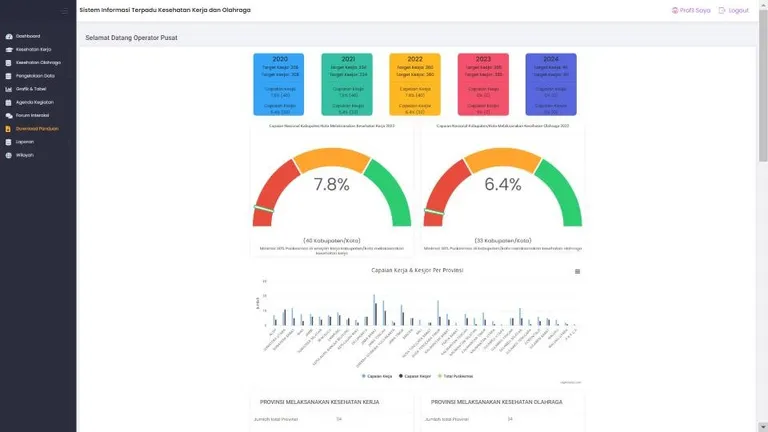Click the '(33 Kabupaten/Kota)' gauge label
768x432 pixels.
click(503, 240)
